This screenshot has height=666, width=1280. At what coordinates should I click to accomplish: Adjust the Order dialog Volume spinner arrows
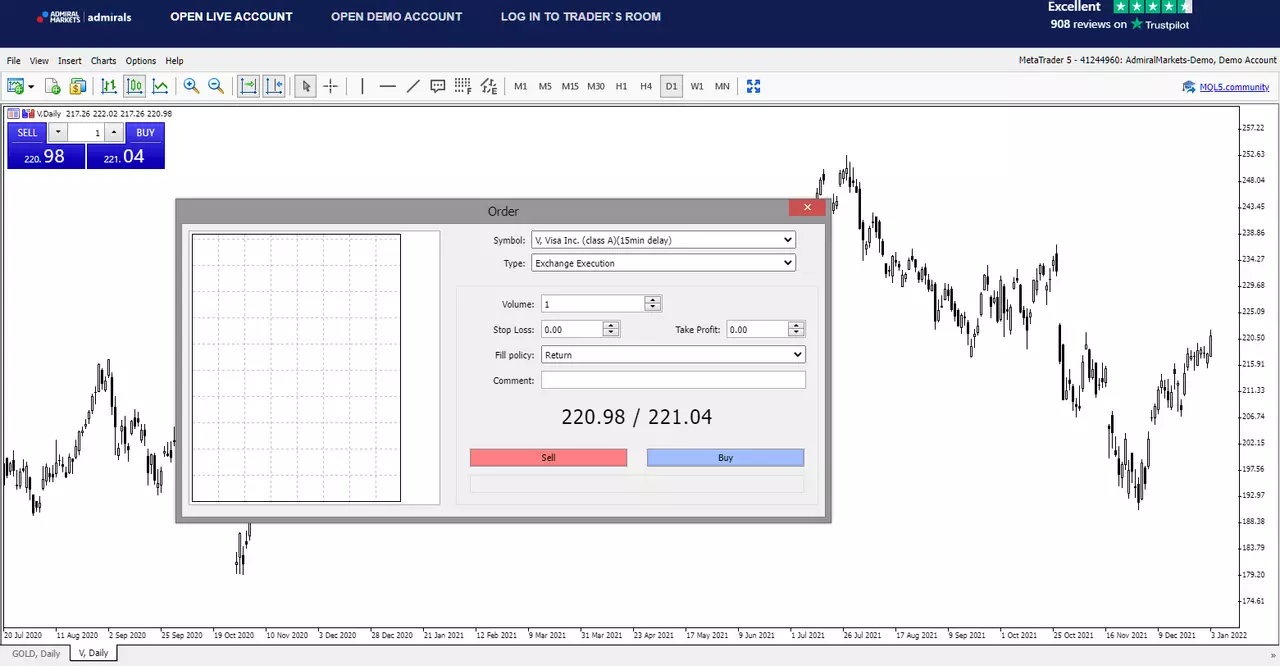pyautogui.click(x=653, y=304)
